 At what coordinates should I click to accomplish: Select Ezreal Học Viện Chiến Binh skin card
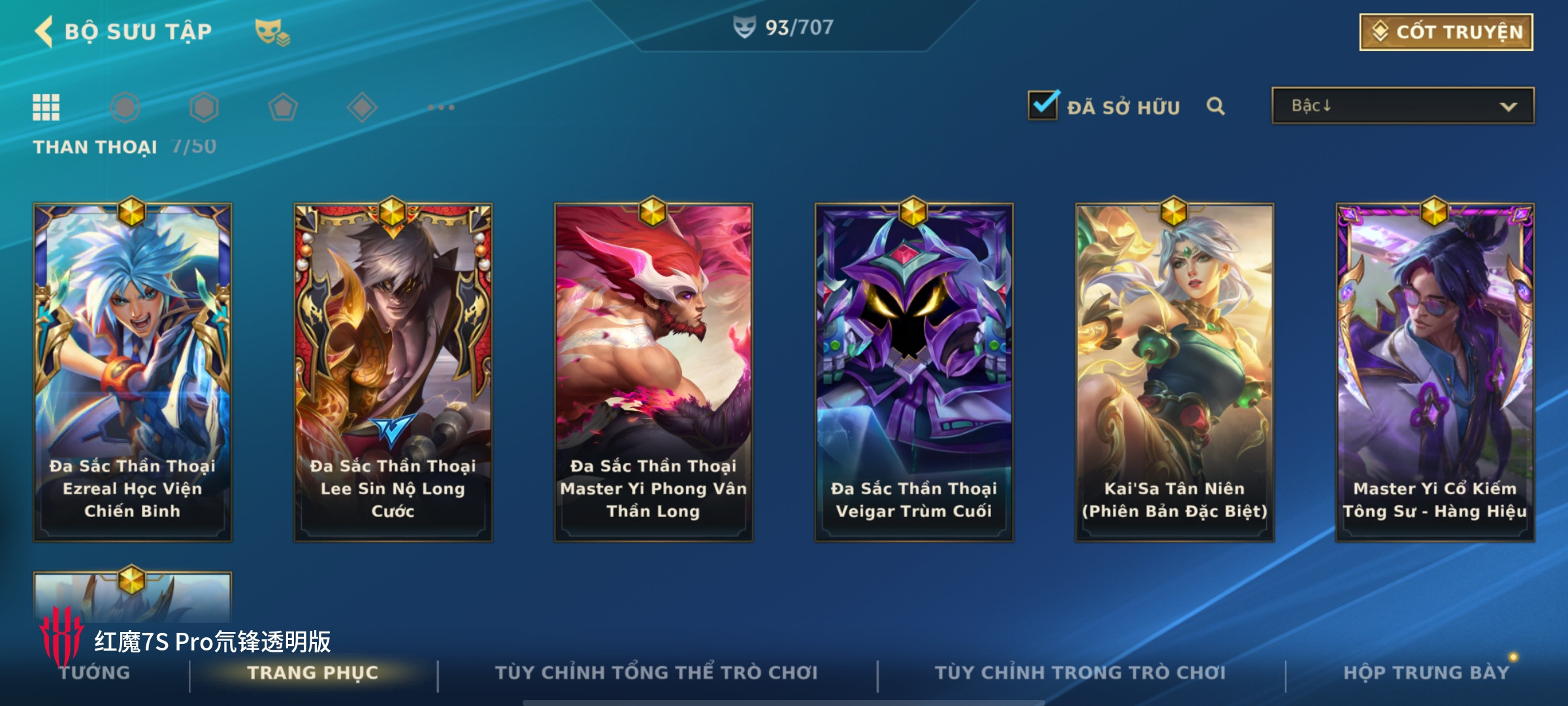coord(133,371)
